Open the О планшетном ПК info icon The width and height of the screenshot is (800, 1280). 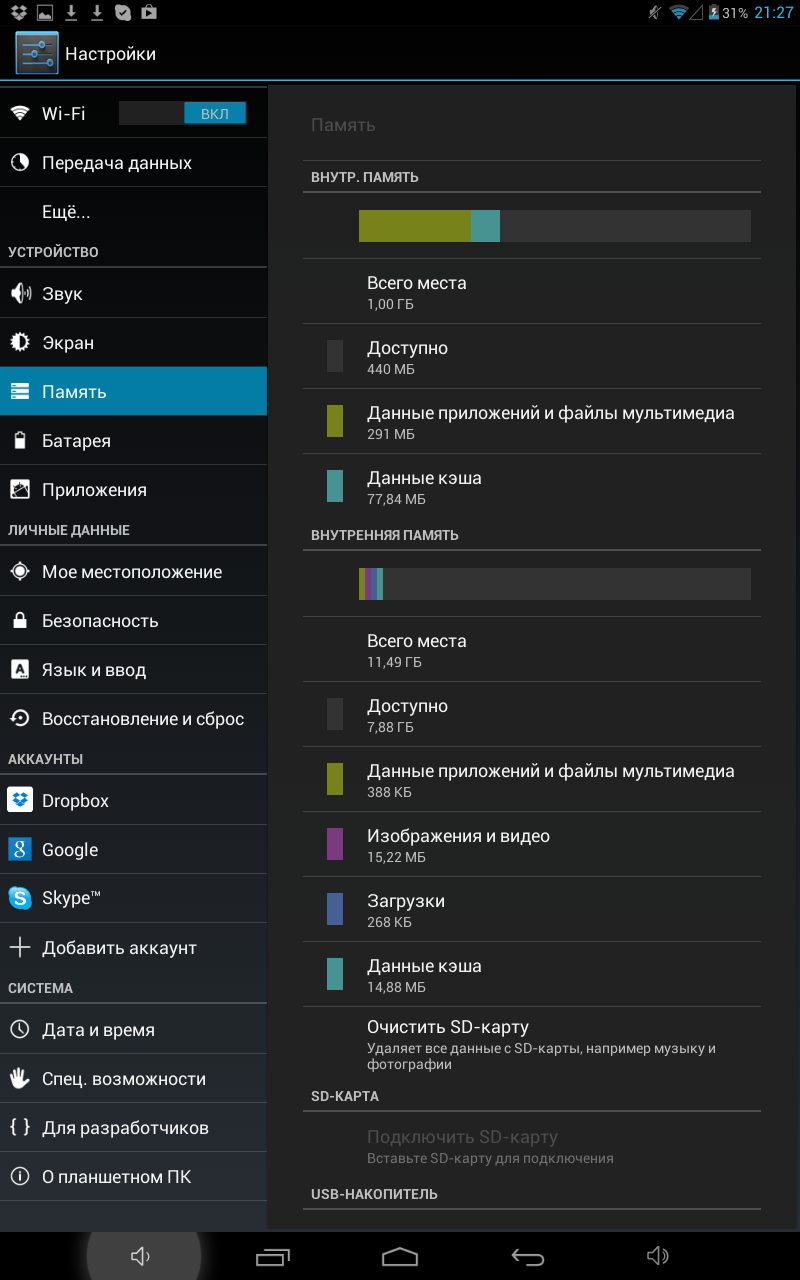(19, 1176)
